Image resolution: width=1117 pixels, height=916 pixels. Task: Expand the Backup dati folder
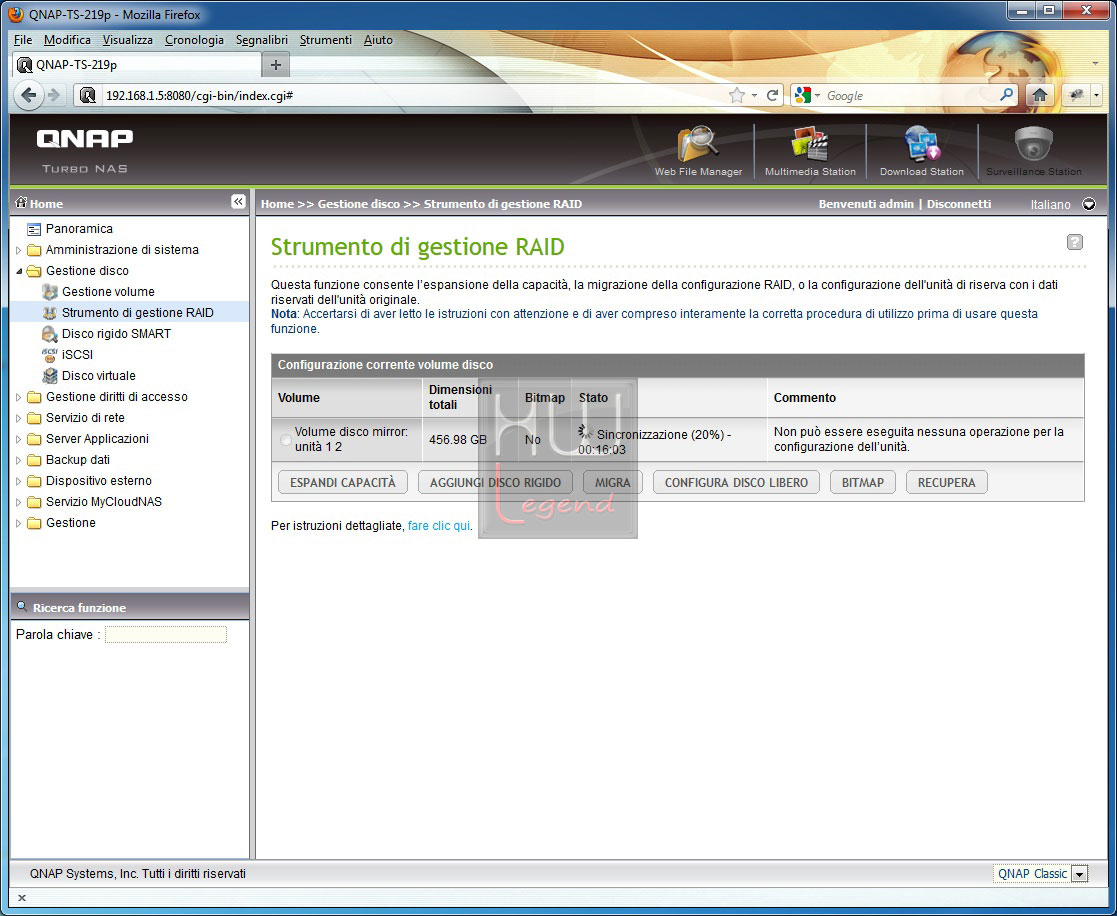tap(19, 460)
